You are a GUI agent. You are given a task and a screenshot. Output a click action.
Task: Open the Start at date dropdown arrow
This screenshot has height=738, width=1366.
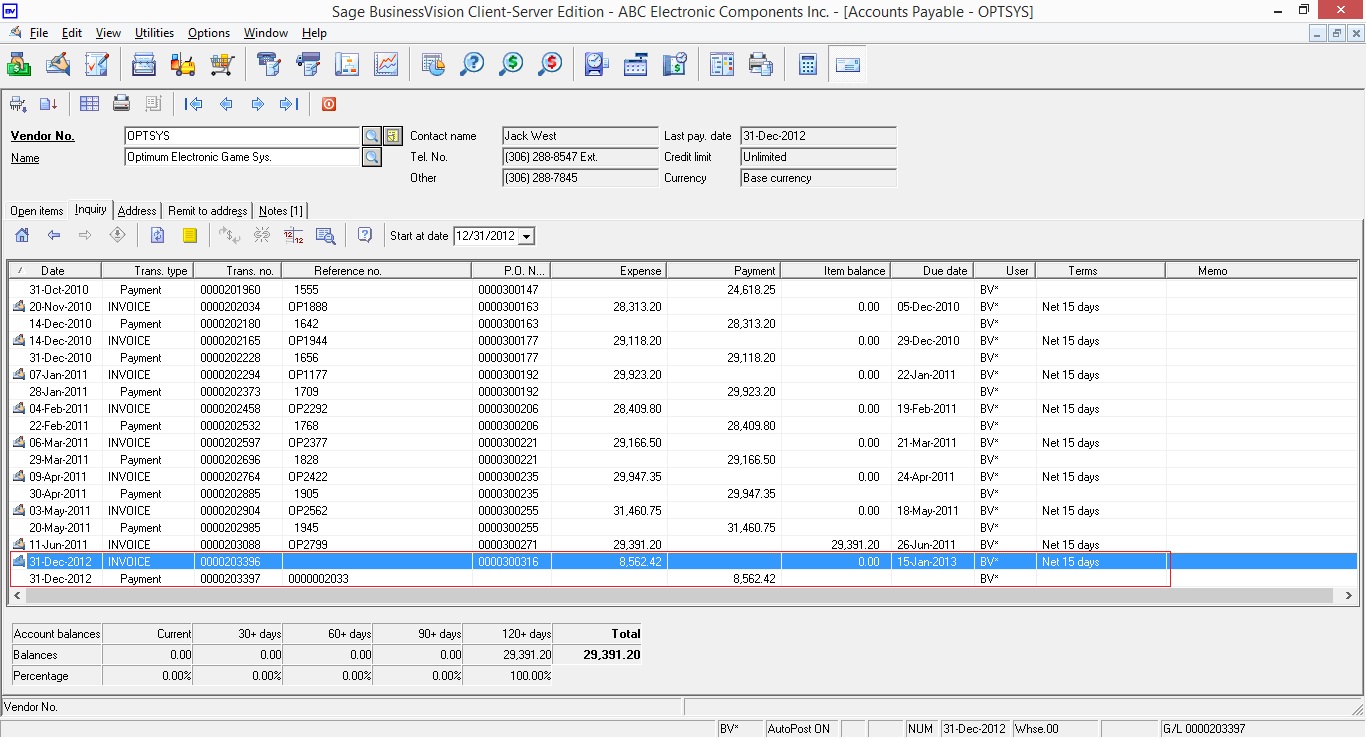527,237
